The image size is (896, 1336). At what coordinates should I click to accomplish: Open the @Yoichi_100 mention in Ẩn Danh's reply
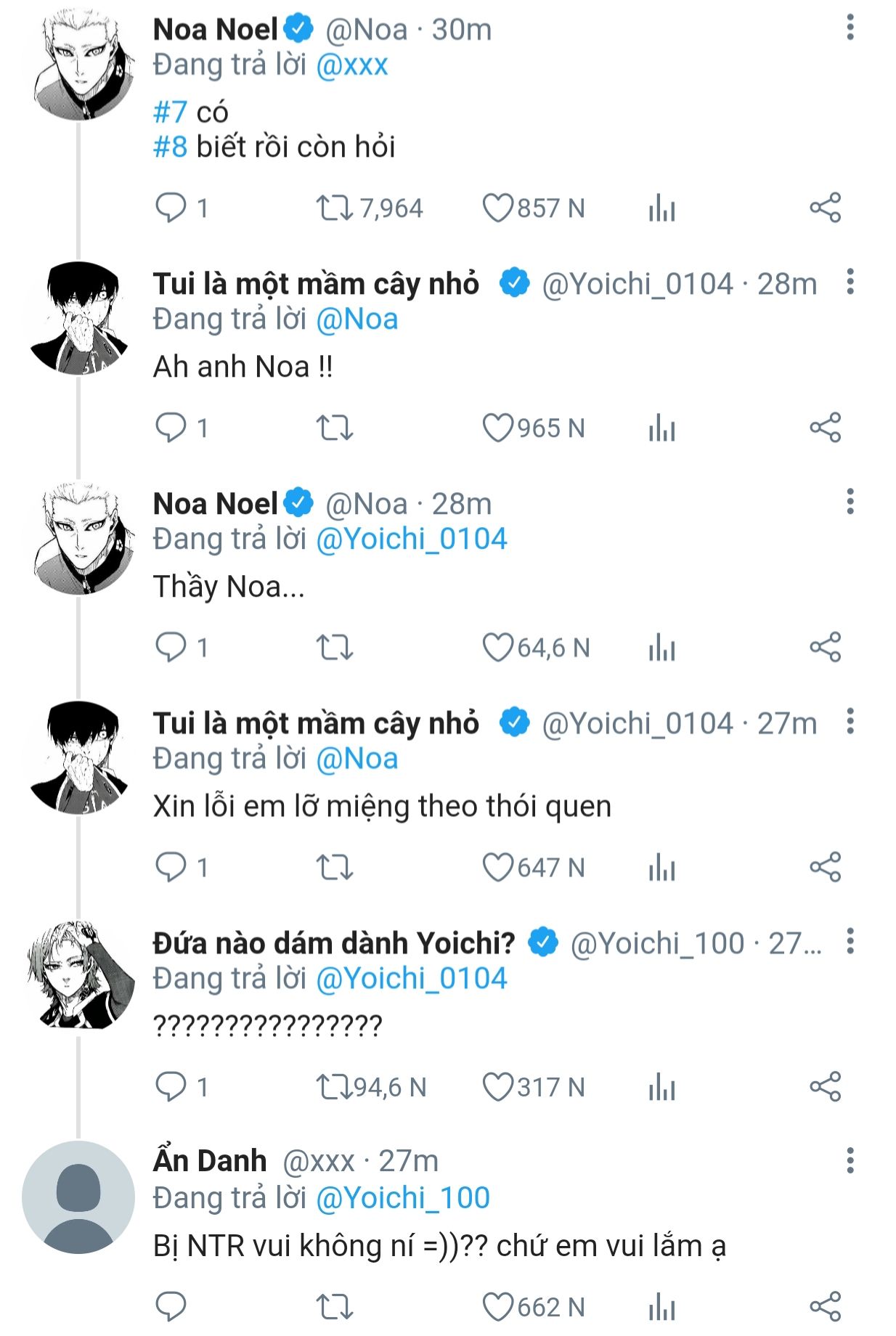tap(403, 1197)
